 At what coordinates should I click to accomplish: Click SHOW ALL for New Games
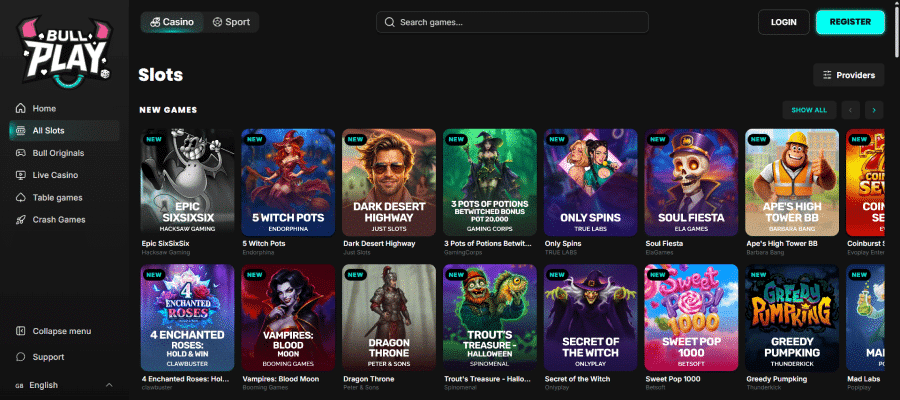pyautogui.click(x=809, y=110)
